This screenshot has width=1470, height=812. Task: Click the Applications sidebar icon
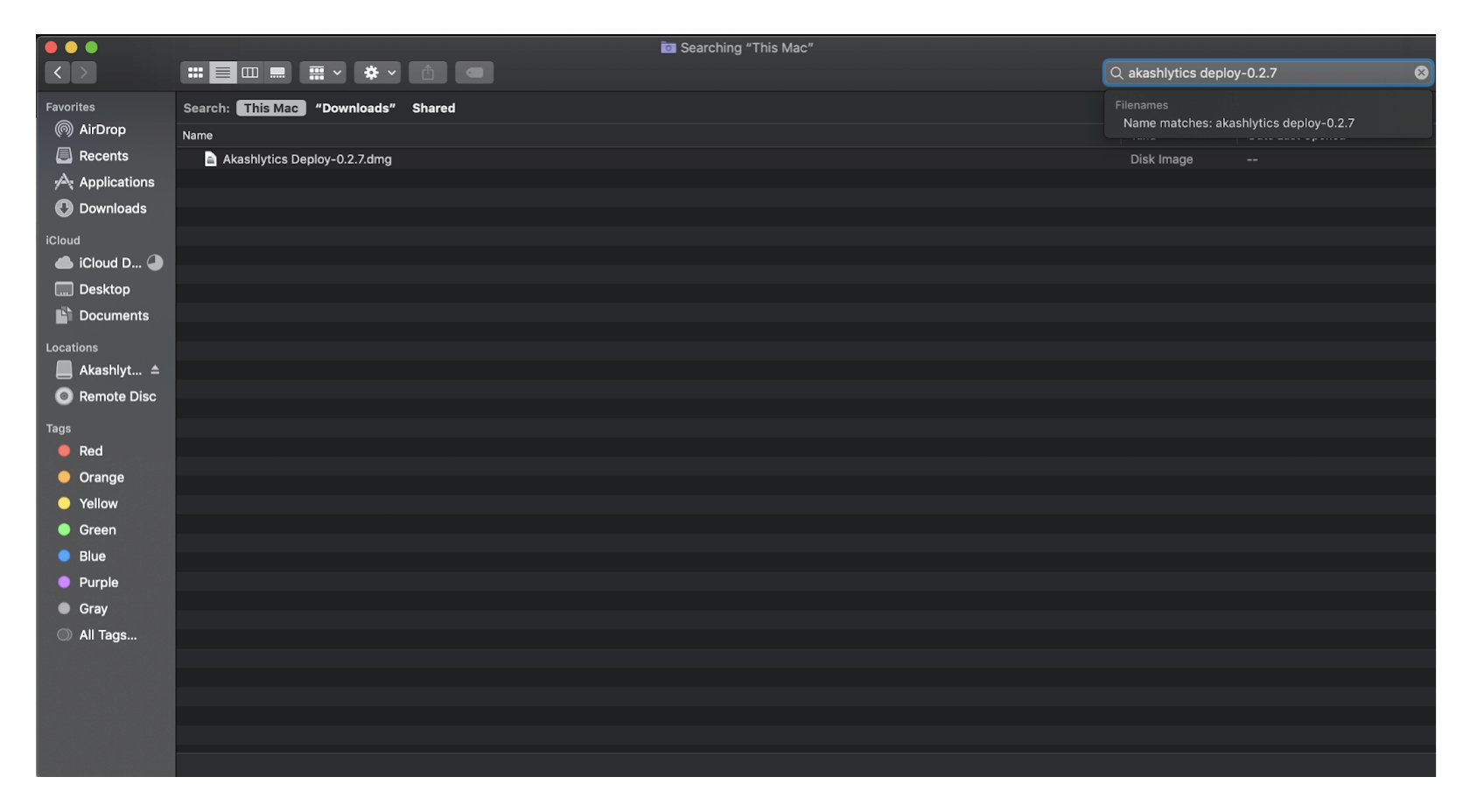pyautogui.click(x=64, y=182)
